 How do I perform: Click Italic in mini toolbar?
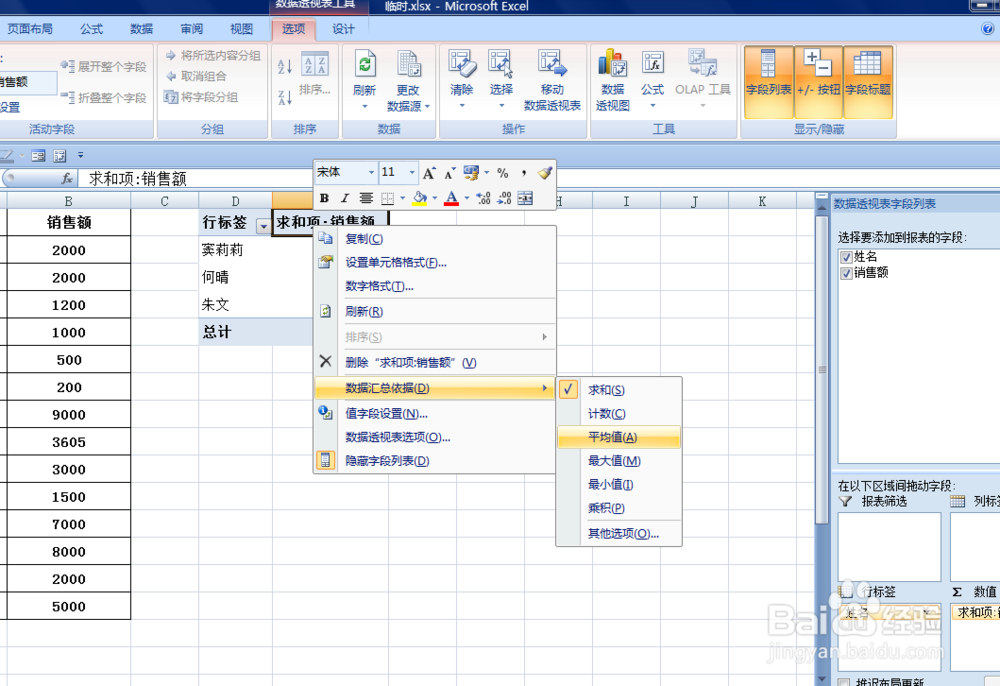pos(344,198)
